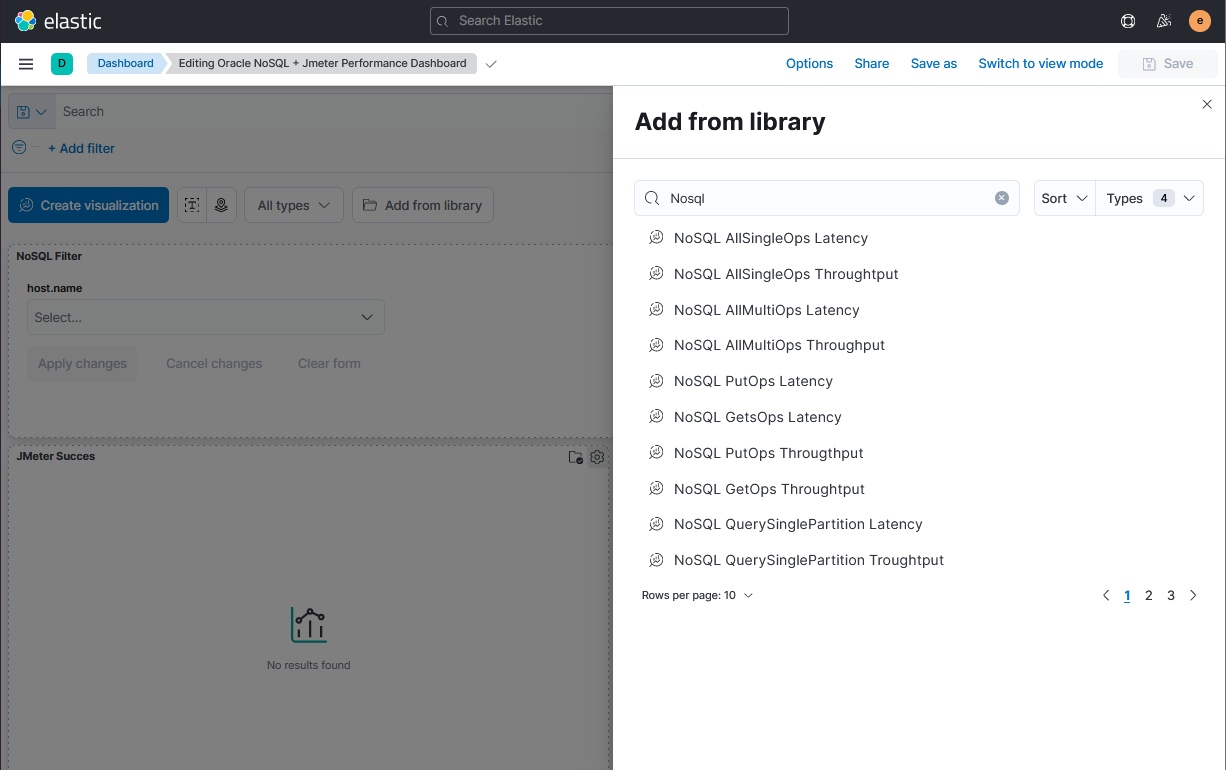This screenshot has width=1226, height=770.
Task: Add a text panel using the text icon
Action: point(192,205)
